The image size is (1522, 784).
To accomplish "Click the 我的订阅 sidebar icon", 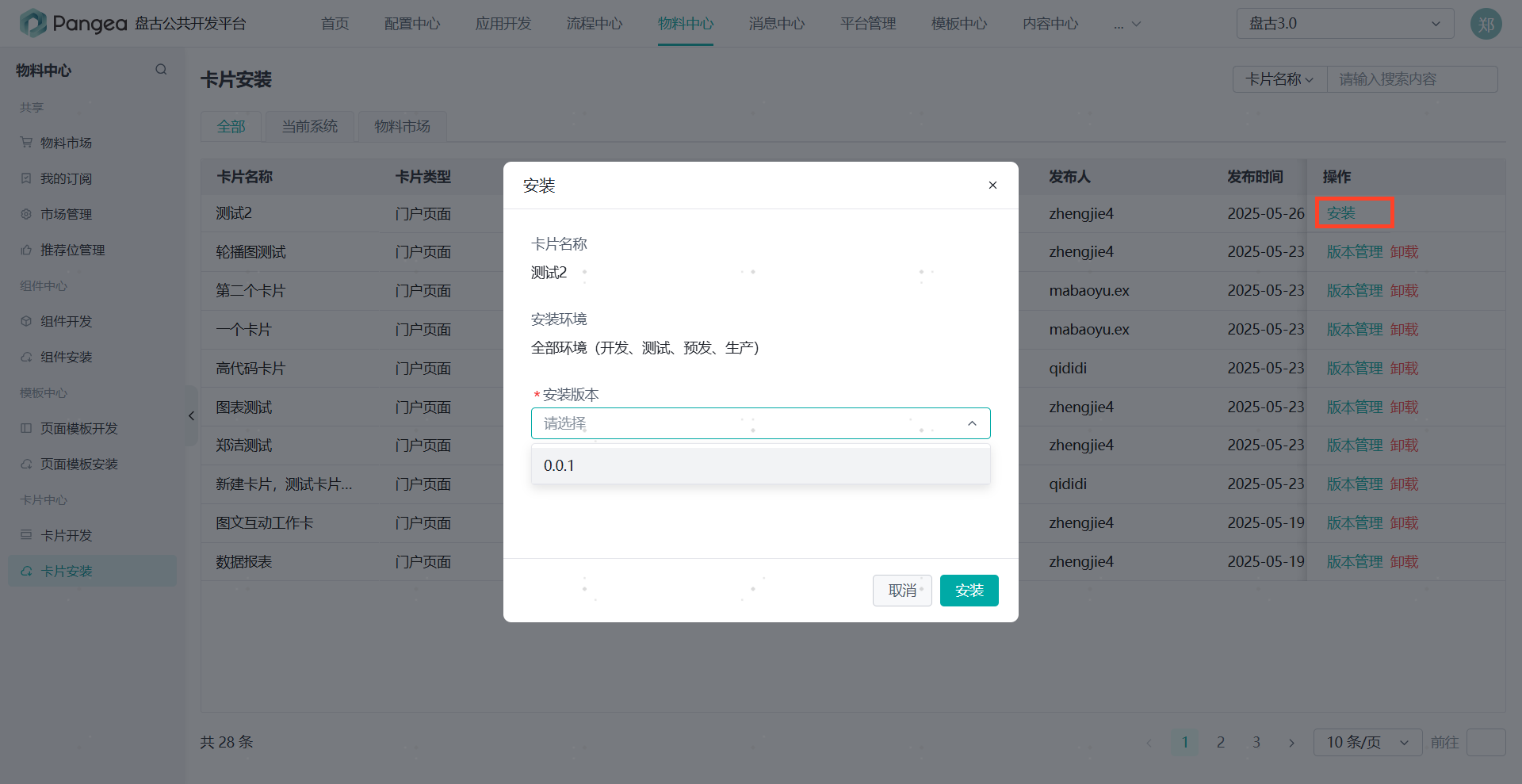I will click(26, 178).
